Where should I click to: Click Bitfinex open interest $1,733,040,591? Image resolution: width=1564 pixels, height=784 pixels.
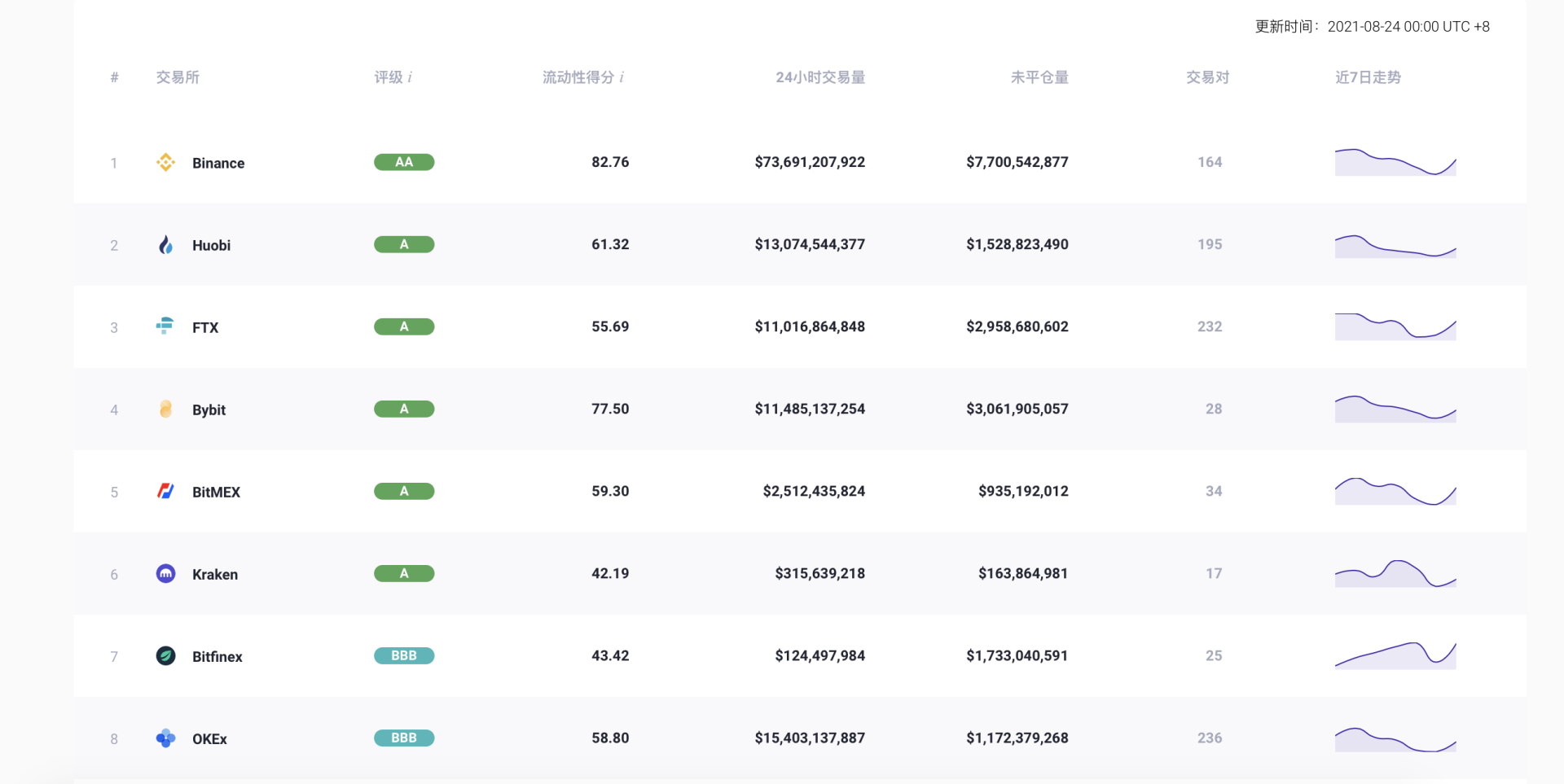(1017, 655)
